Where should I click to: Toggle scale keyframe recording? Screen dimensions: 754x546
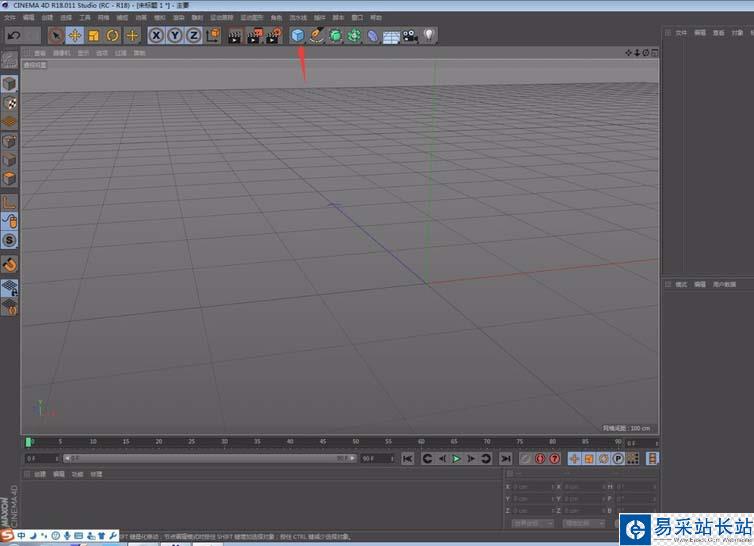tap(589, 459)
